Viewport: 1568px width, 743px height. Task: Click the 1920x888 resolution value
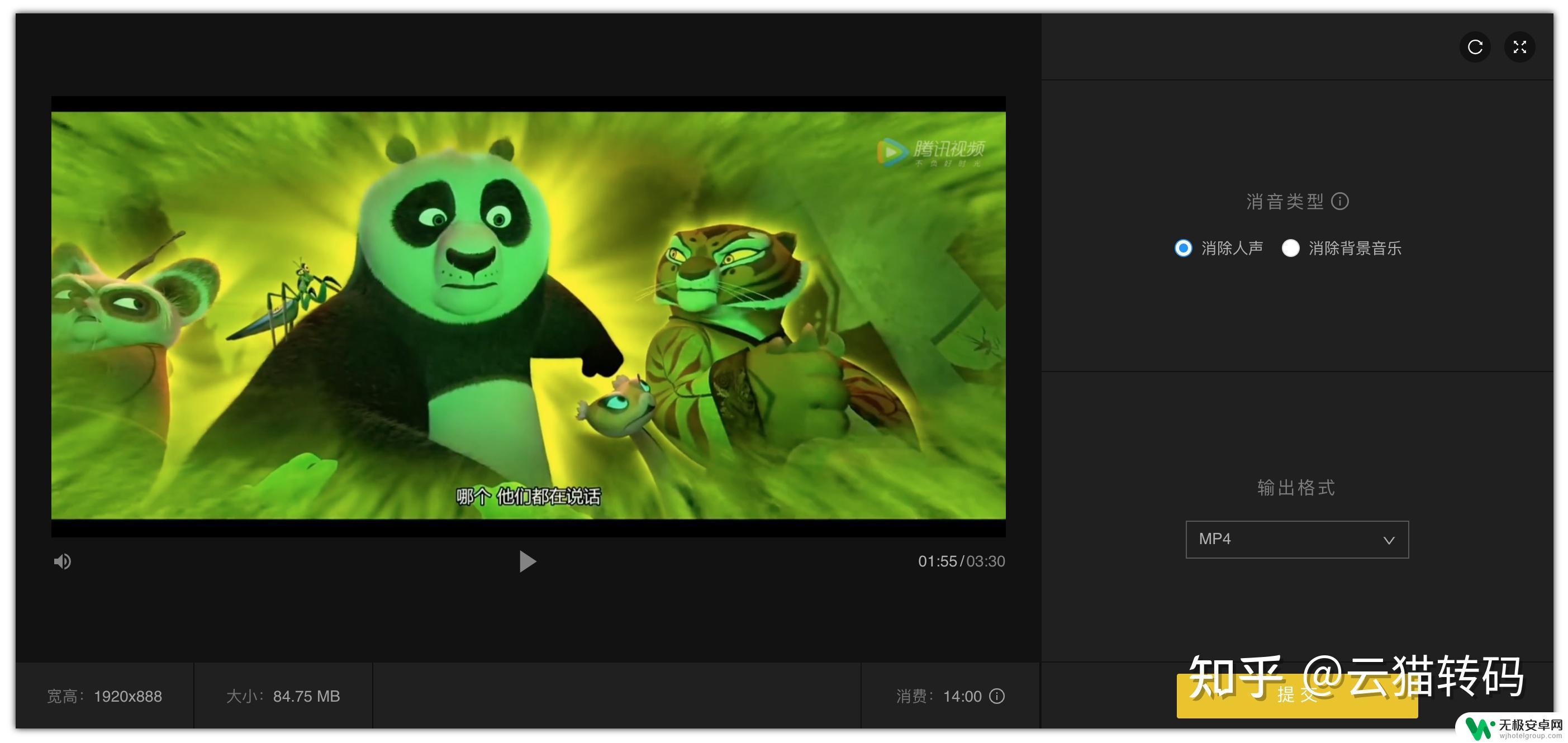tap(128, 696)
